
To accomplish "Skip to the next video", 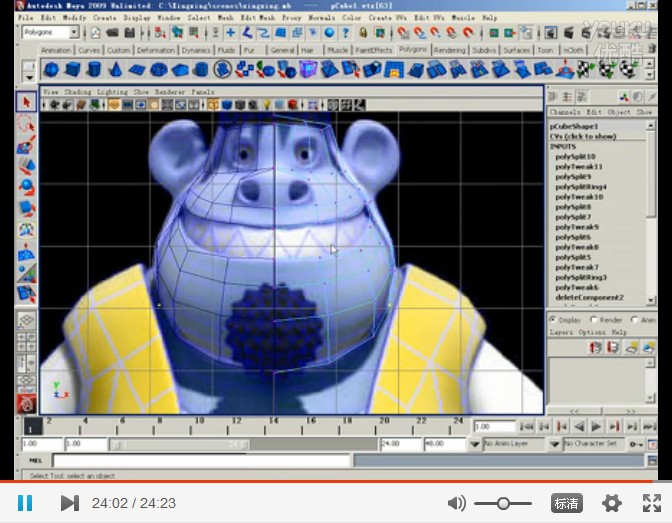I will (x=69, y=503).
